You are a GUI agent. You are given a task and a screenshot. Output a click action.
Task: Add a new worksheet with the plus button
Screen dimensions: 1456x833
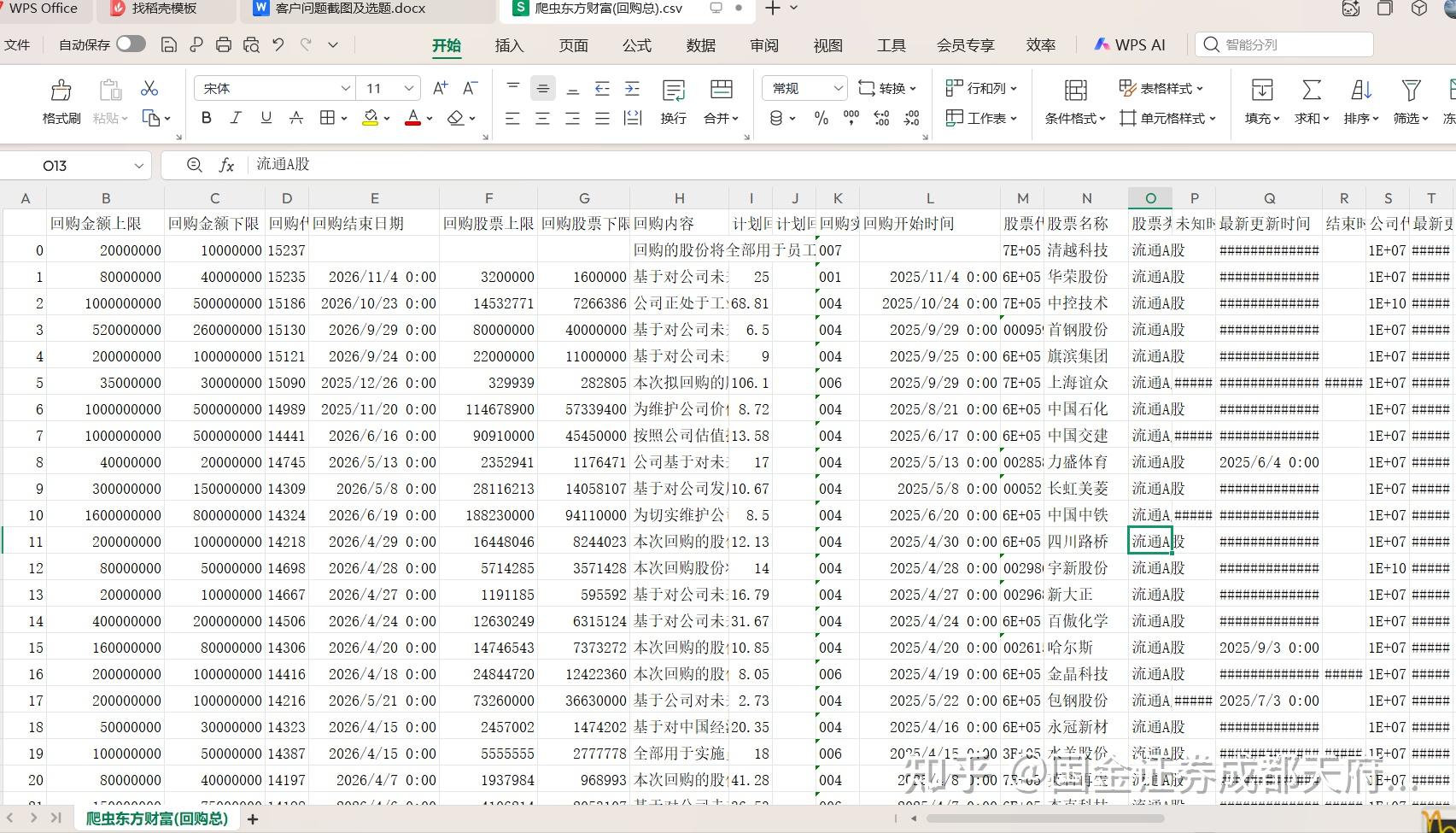pyautogui.click(x=253, y=818)
